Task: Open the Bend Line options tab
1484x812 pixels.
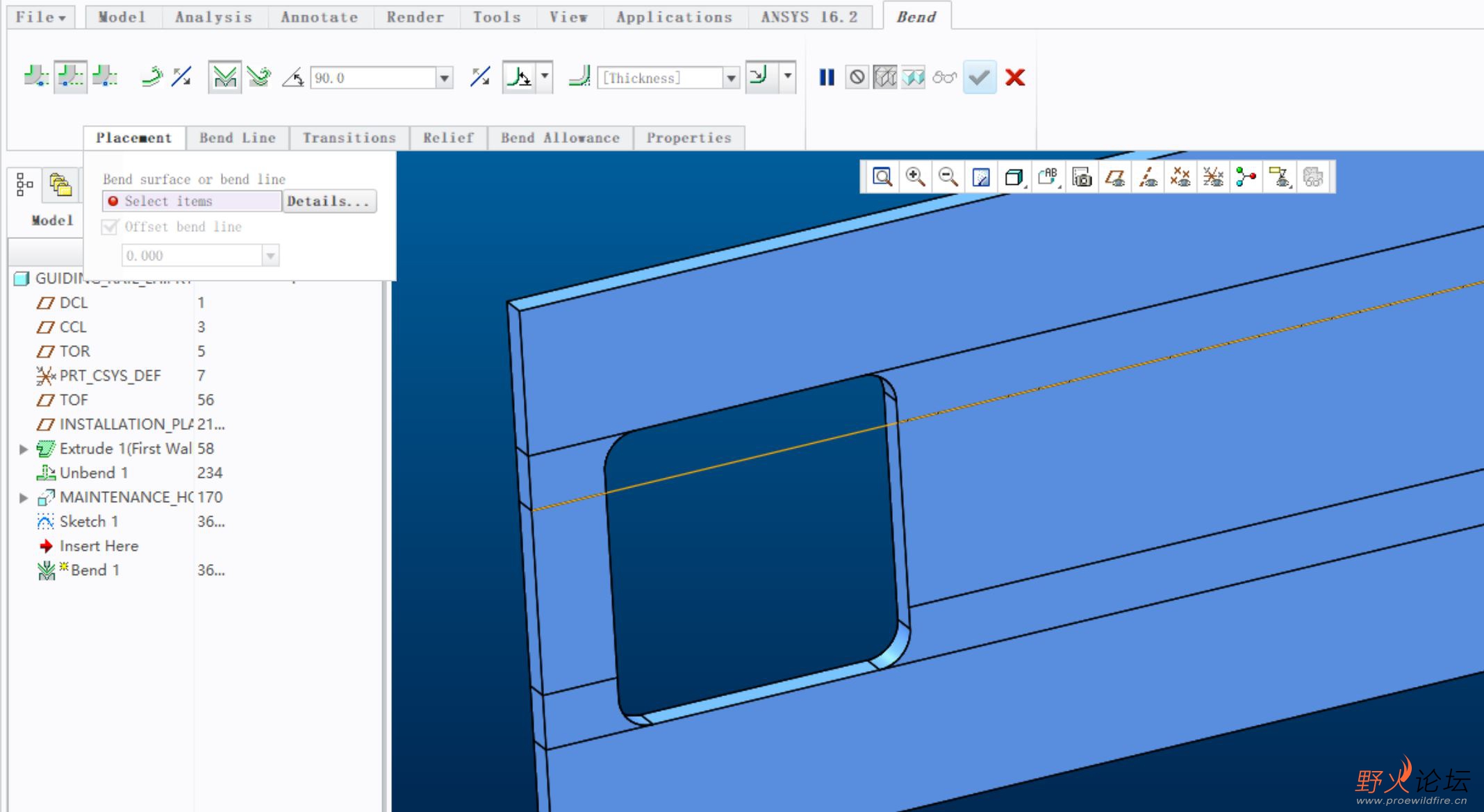Action: (x=238, y=138)
